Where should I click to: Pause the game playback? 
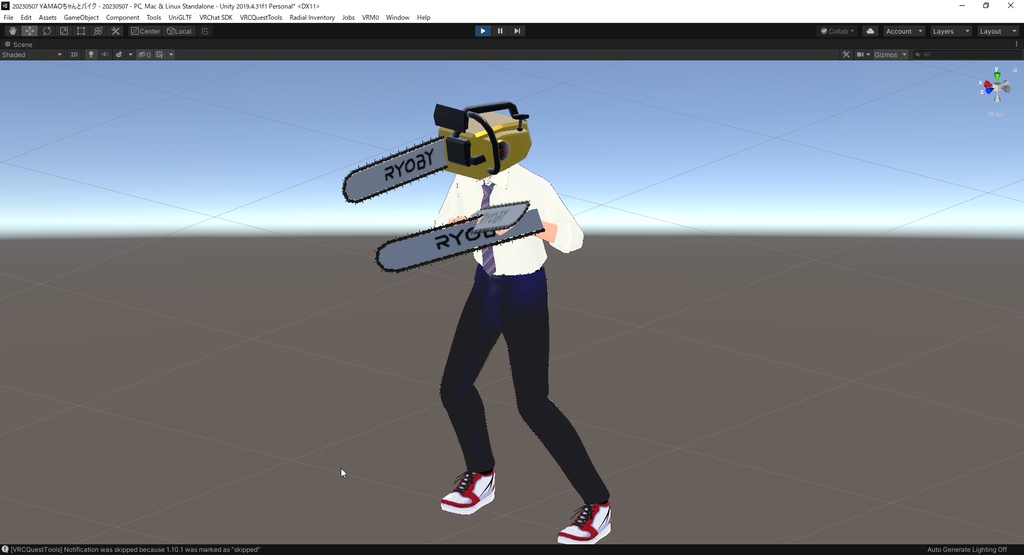[x=500, y=31]
